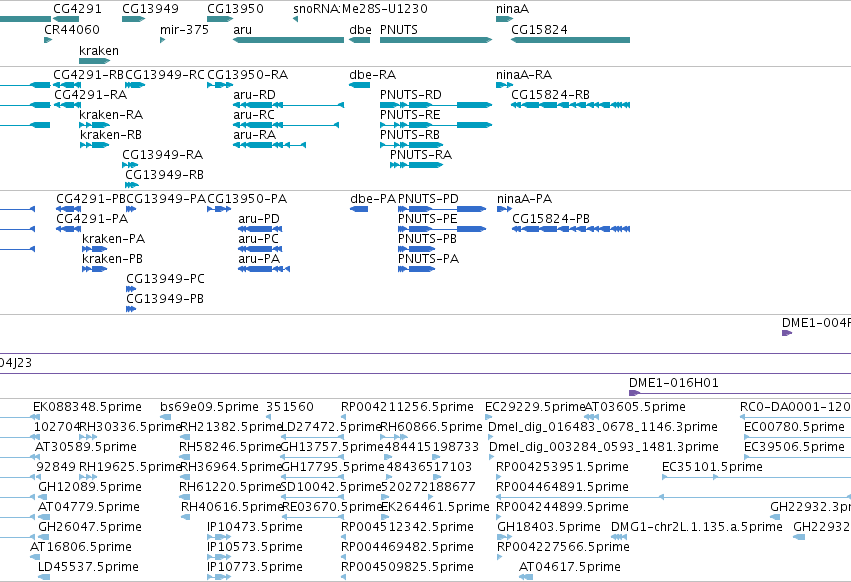Click transcript aru-RC glyph

286,125
